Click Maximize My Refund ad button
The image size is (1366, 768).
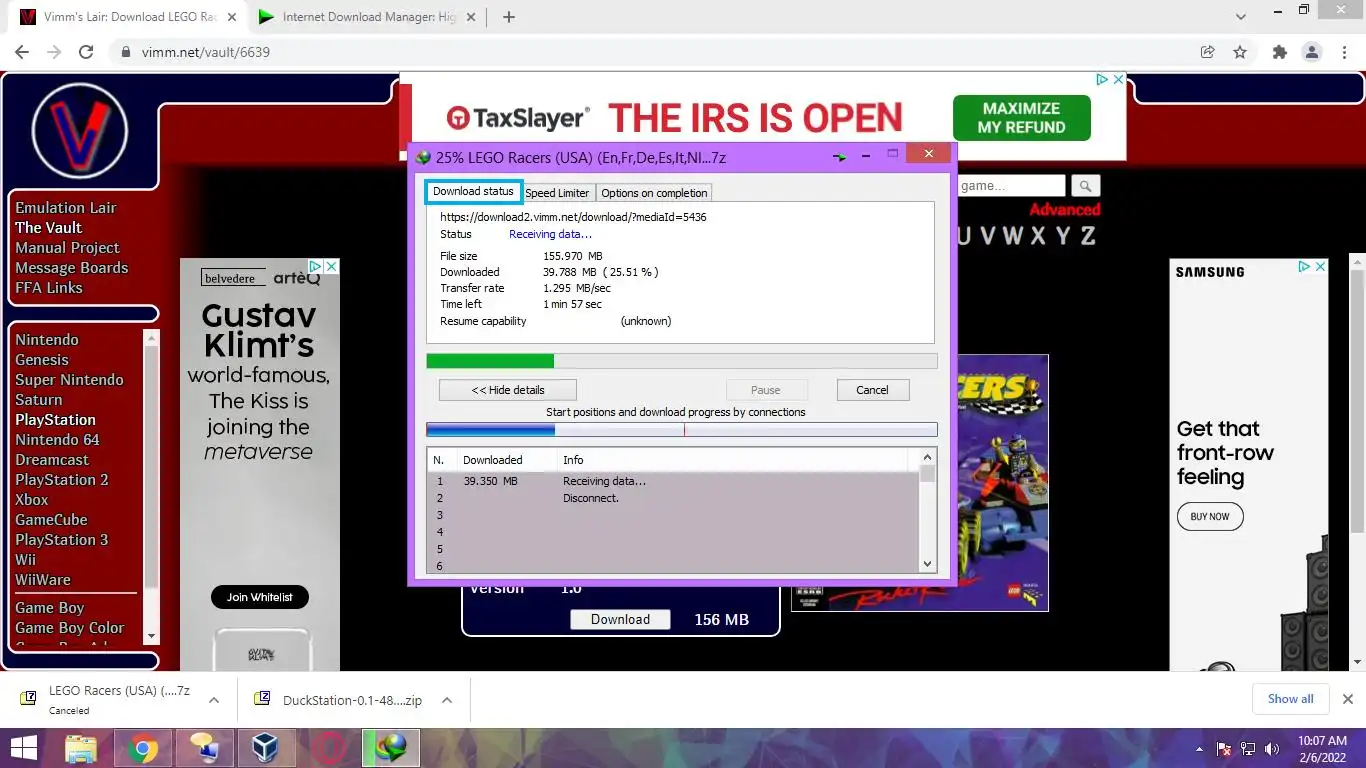tap(1021, 118)
